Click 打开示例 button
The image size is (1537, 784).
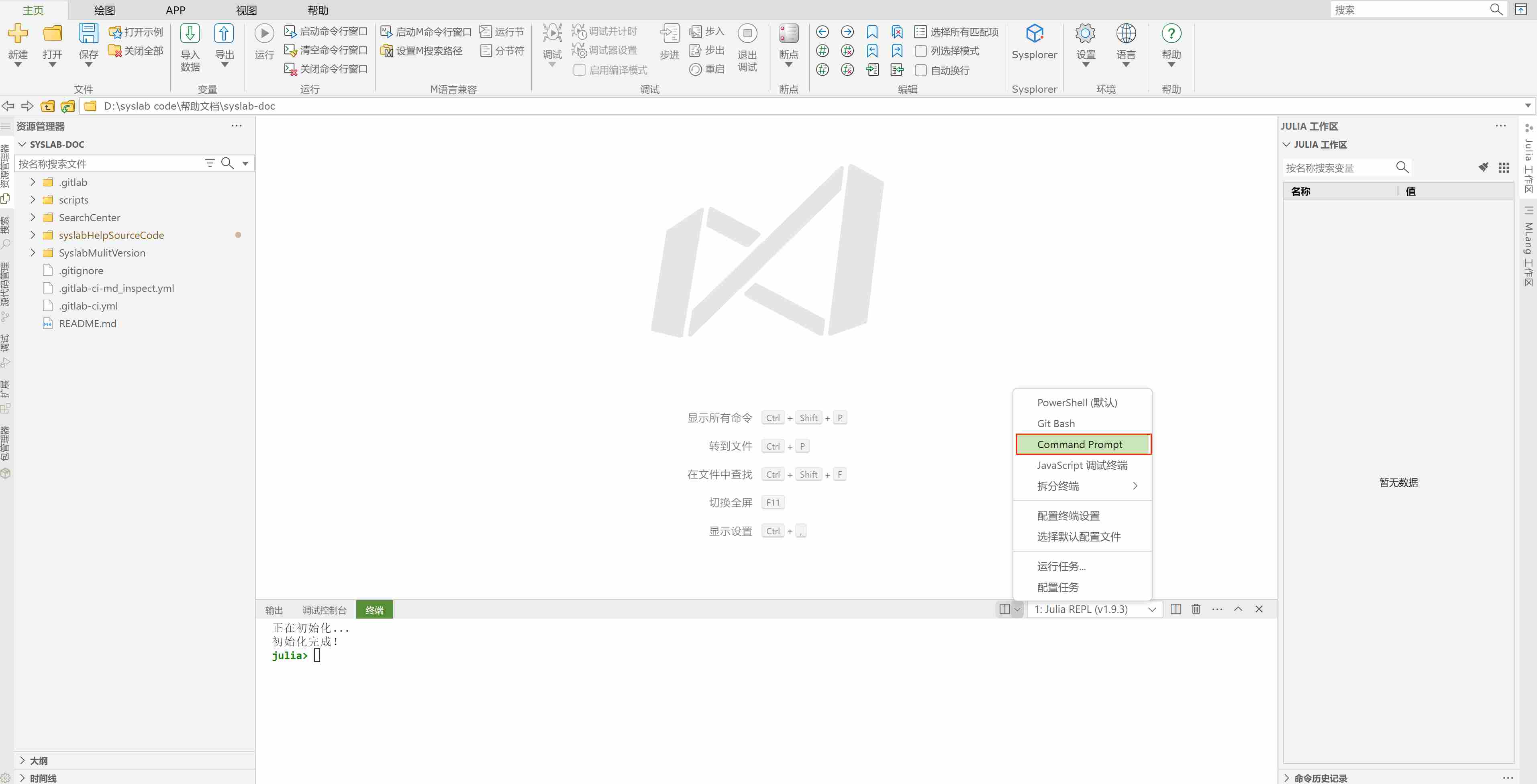tap(136, 32)
